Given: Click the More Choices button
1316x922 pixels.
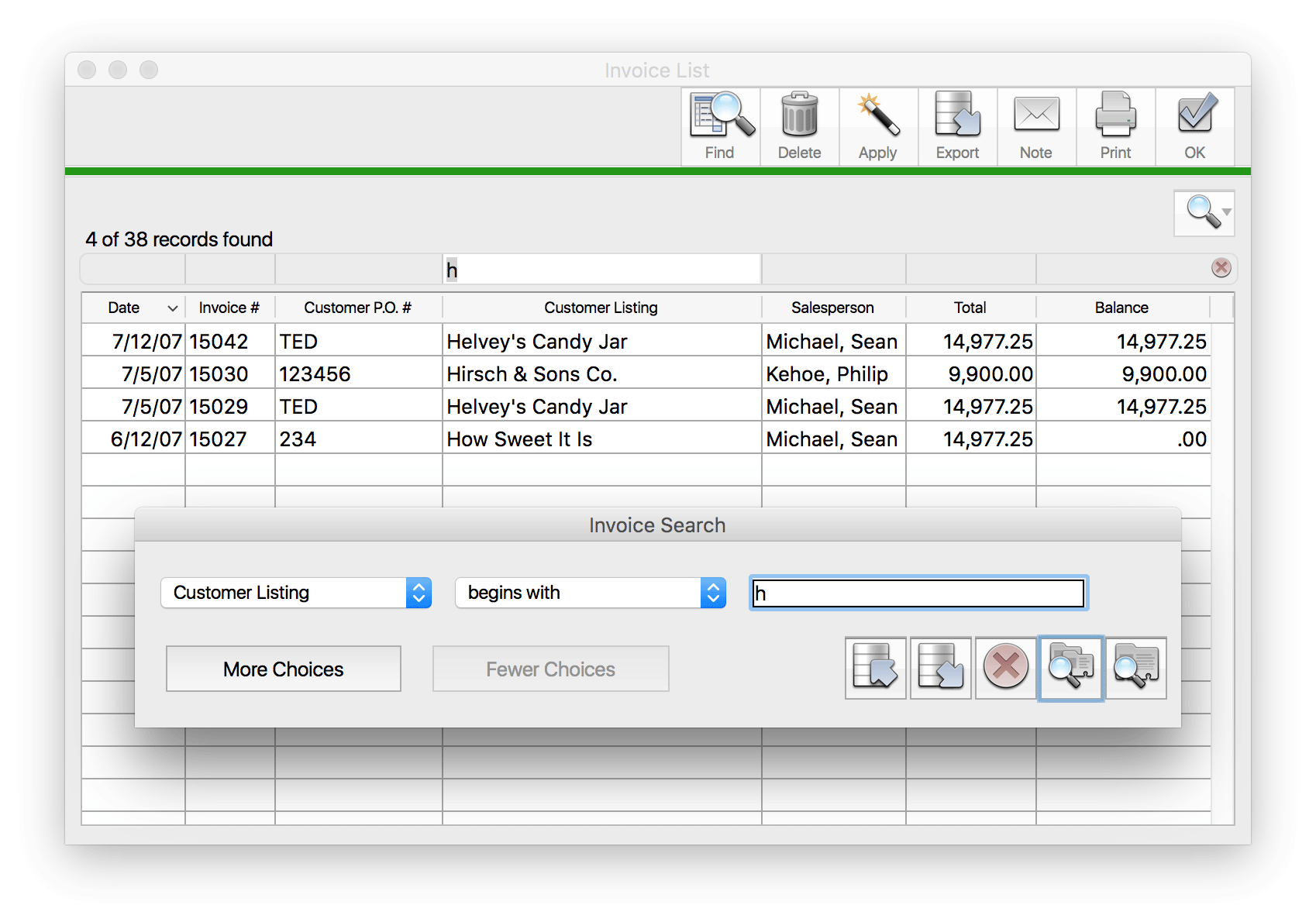Looking at the screenshot, I should [284, 669].
